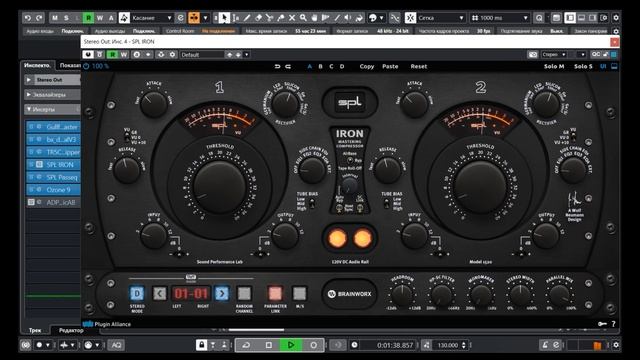Open the Стерео routing dropdown
The image size is (640, 360).
[x=554, y=54]
